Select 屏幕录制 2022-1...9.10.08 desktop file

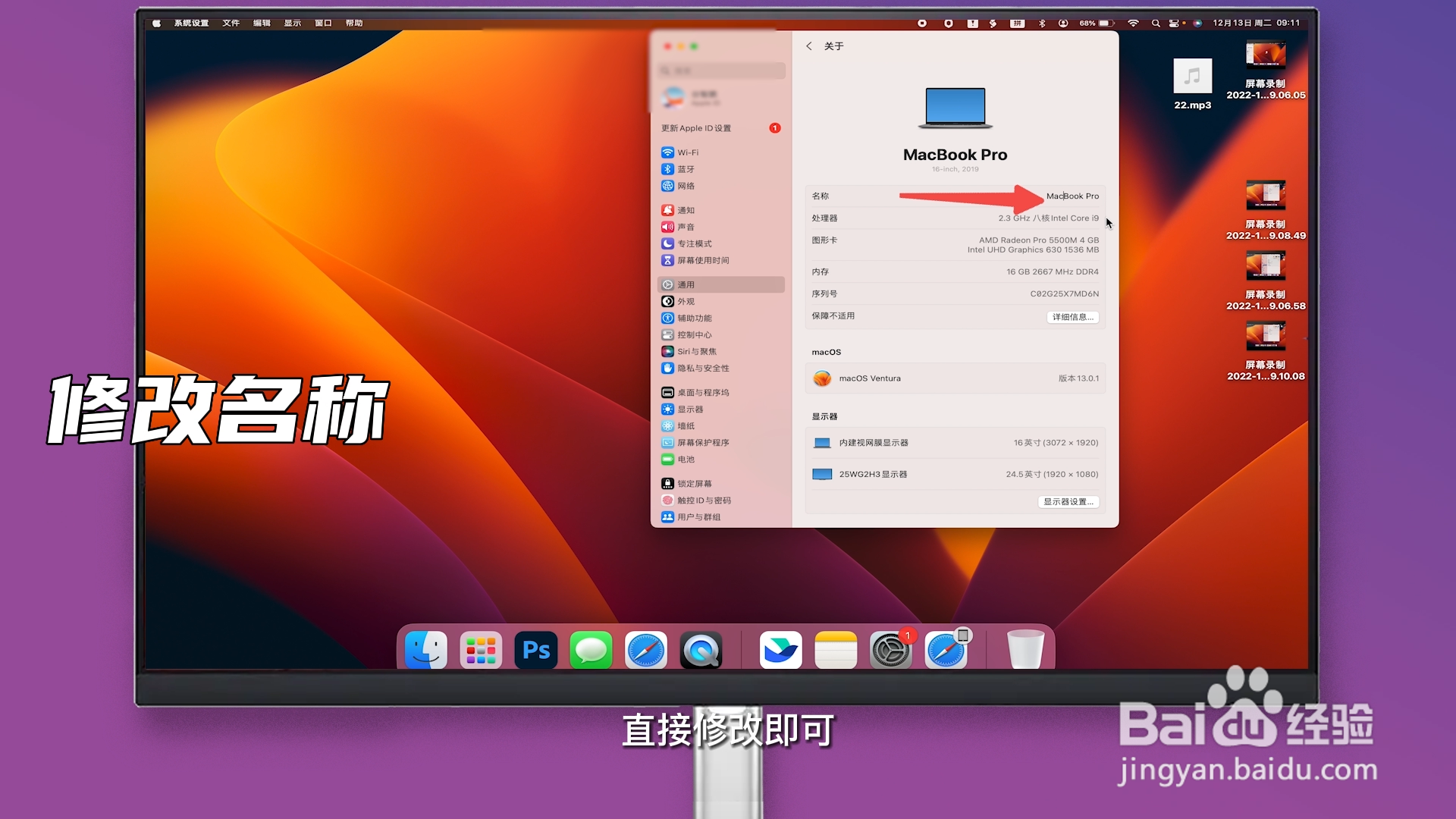(x=1266, y=351)
